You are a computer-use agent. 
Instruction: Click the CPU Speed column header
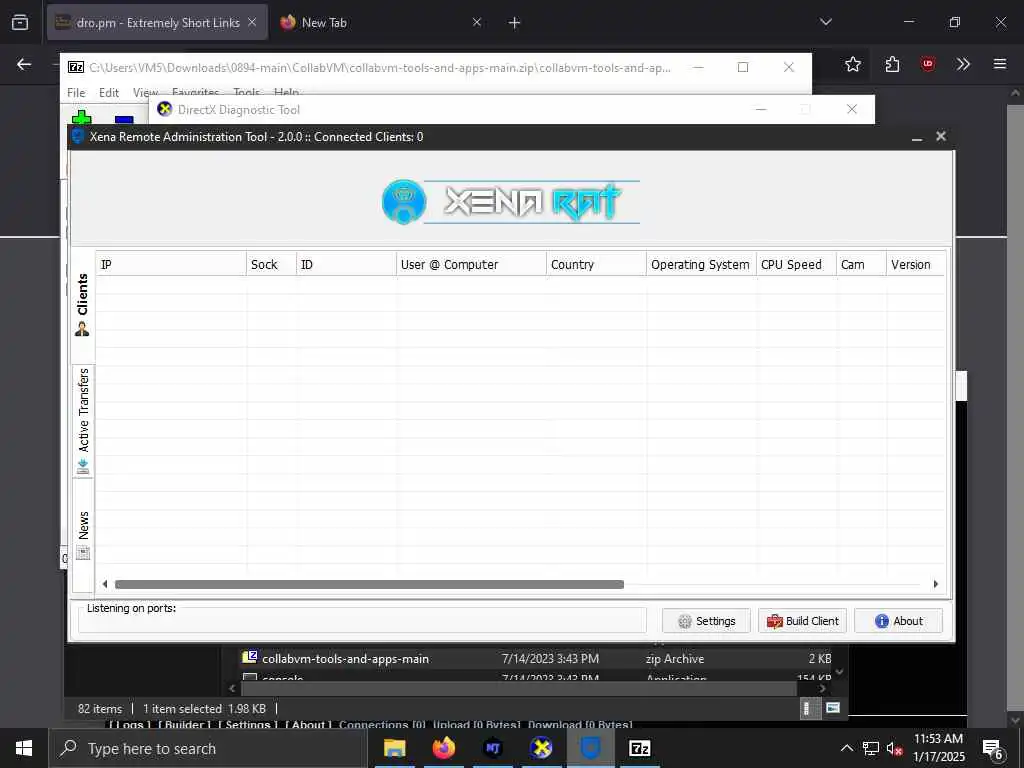pos(796,264)
